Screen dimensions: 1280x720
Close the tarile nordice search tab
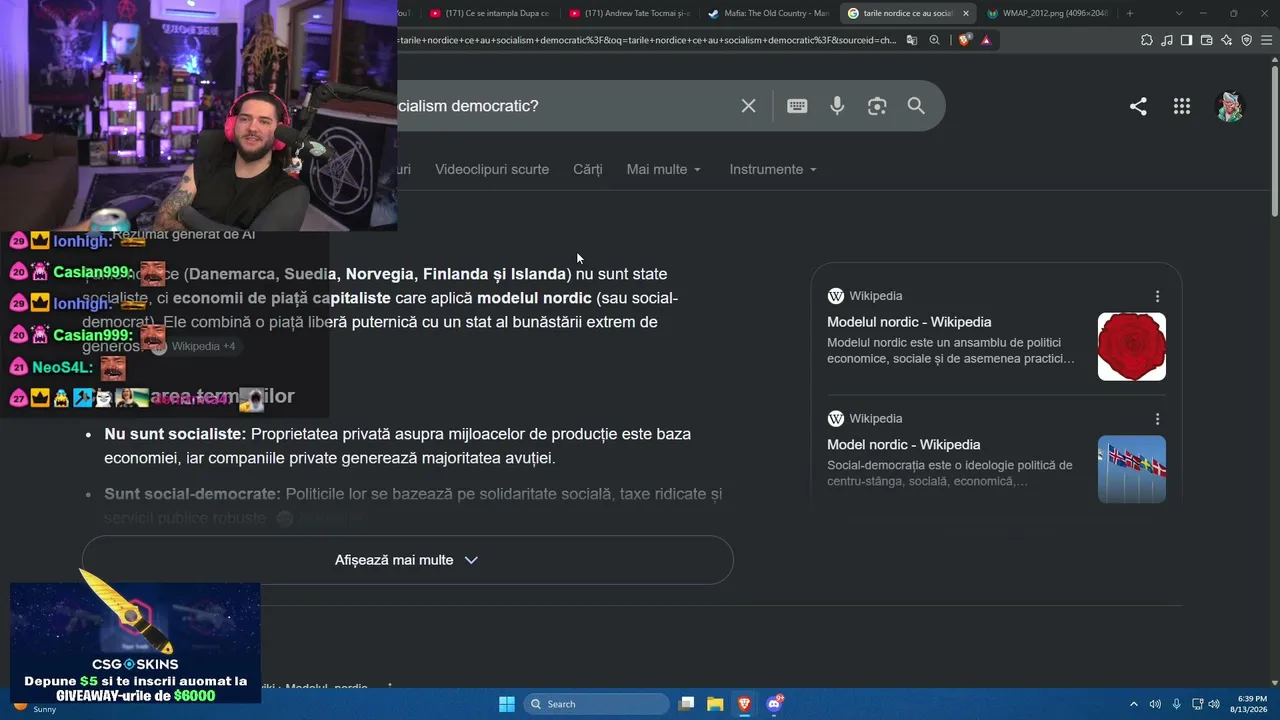click(x=965, y=13)
